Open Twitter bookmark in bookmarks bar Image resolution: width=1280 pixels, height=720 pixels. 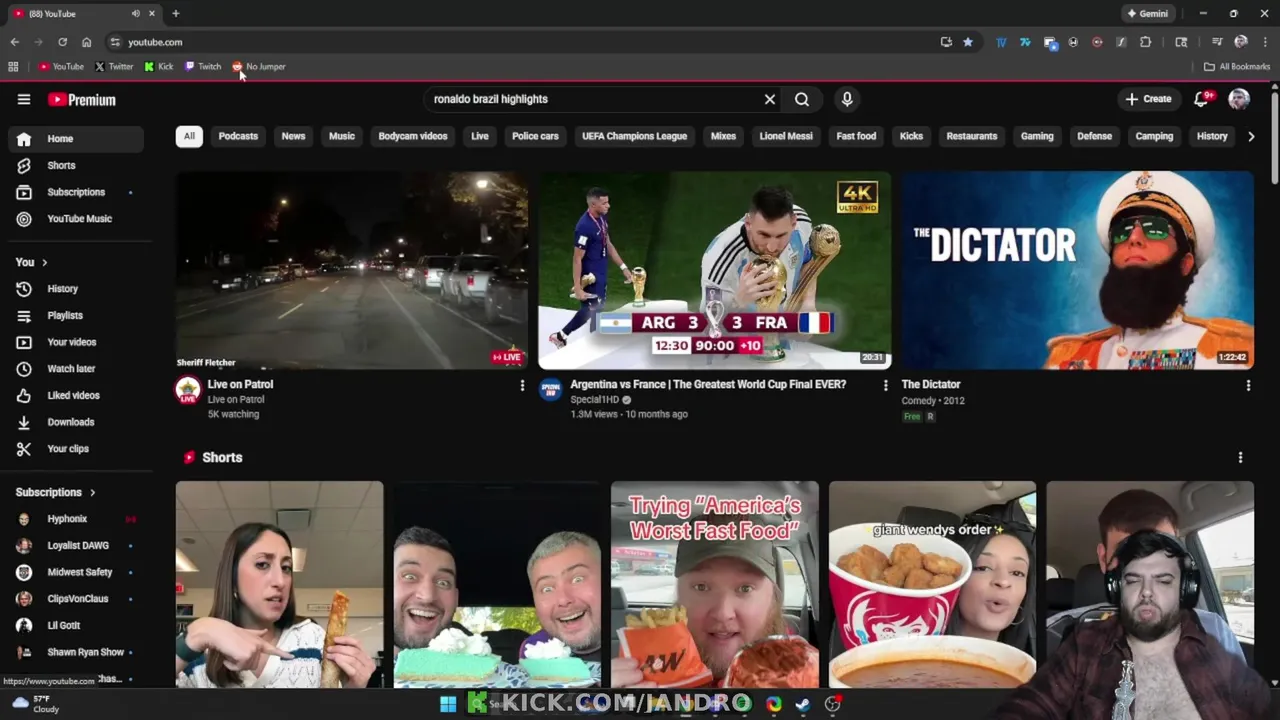(114, 67)
